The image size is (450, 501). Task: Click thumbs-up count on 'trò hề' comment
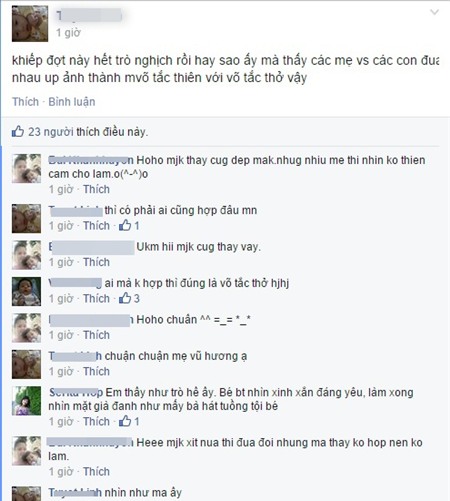pyautogui.click(x=125, y=421)
